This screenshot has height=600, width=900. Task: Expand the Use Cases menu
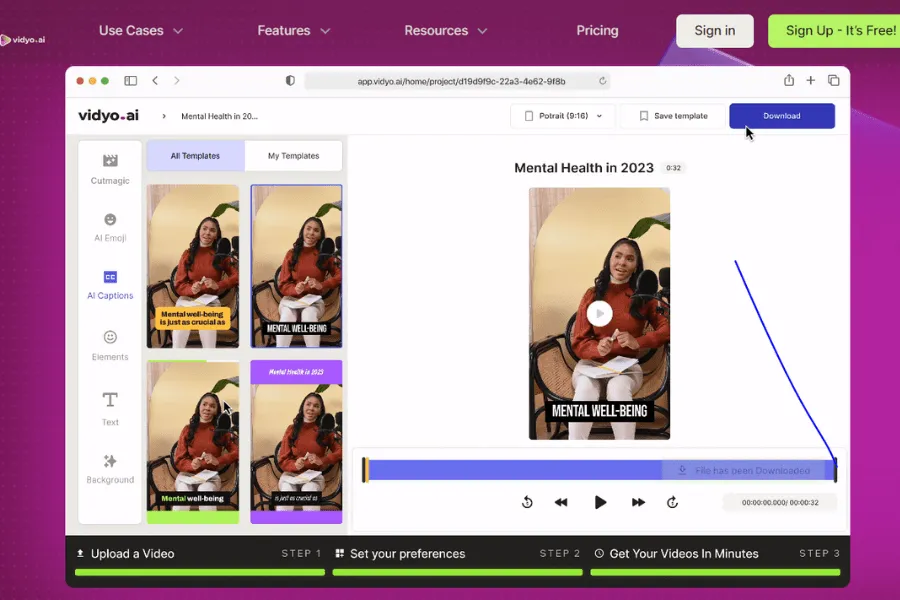pyautogui.click(x=141, y=30)
